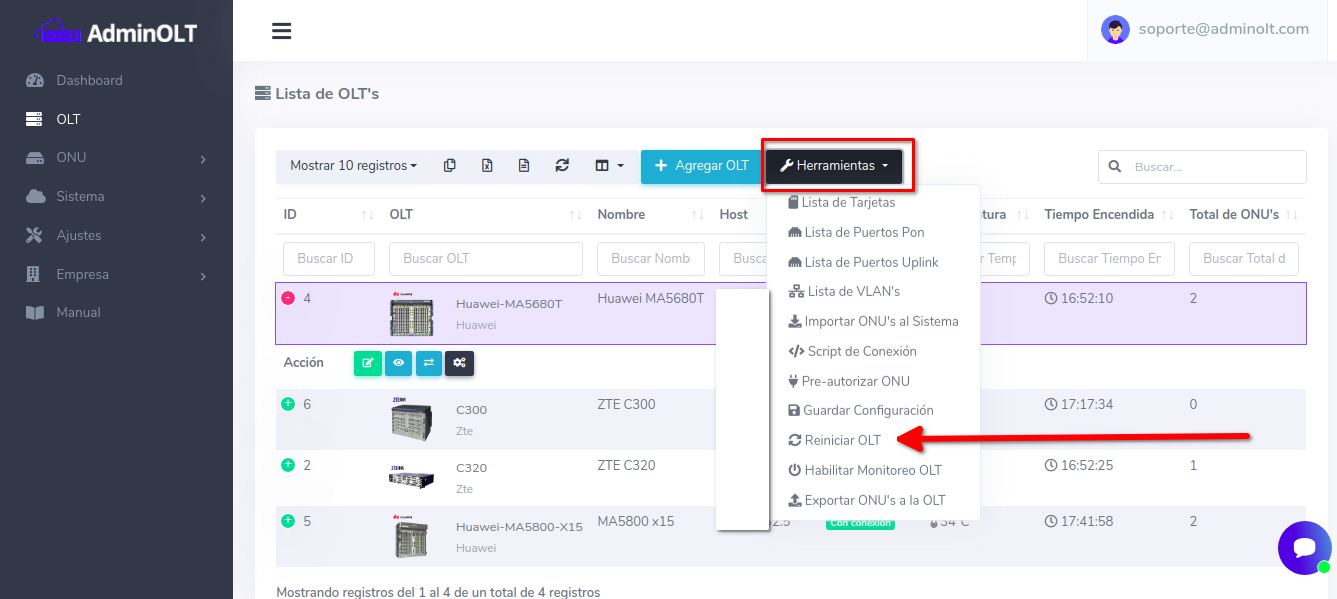The height and width of the screenshot is (599, 1337).
Task: Expand the ONU sidebar submenu
Action: [116, 158]
